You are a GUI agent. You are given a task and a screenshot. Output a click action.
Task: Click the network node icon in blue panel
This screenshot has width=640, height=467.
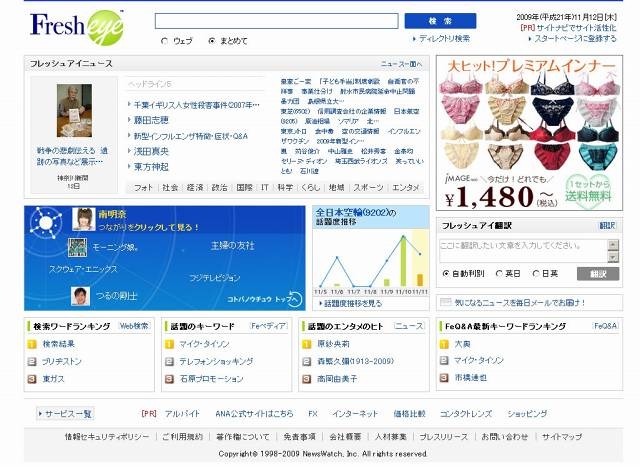(45, 222)
